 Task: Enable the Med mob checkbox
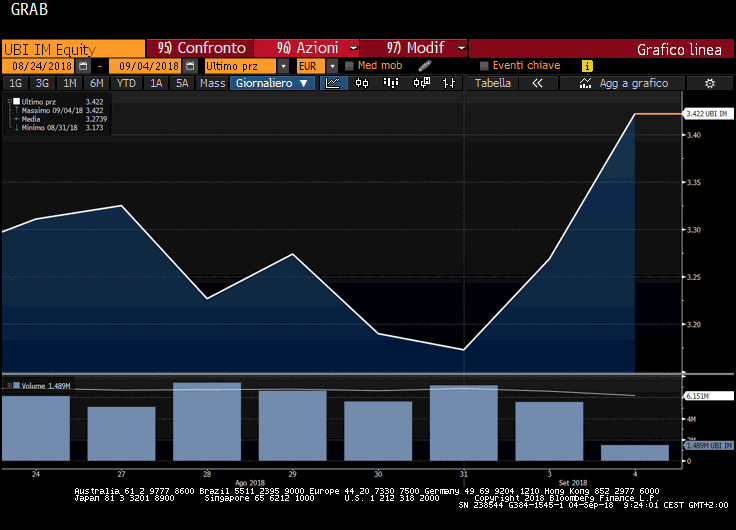click(348, 66)
